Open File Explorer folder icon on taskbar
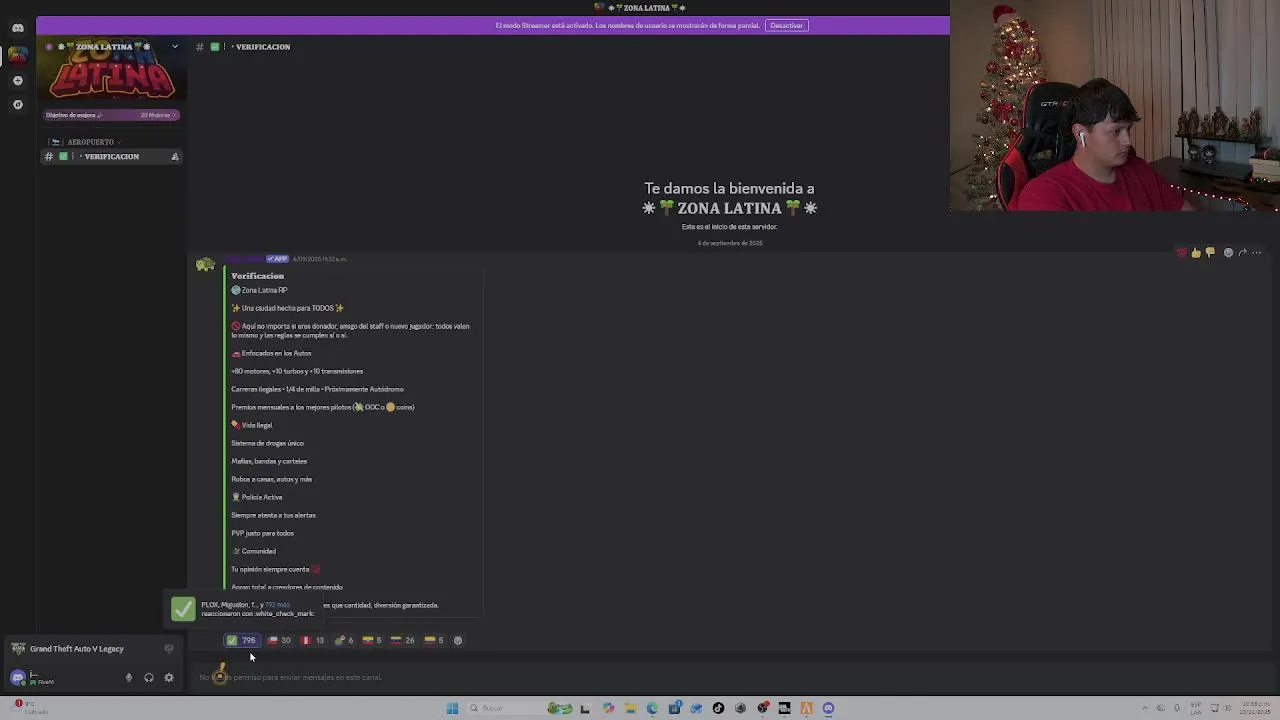The width and height of the screenshot is (1280, 720). [x=630, y=708]
